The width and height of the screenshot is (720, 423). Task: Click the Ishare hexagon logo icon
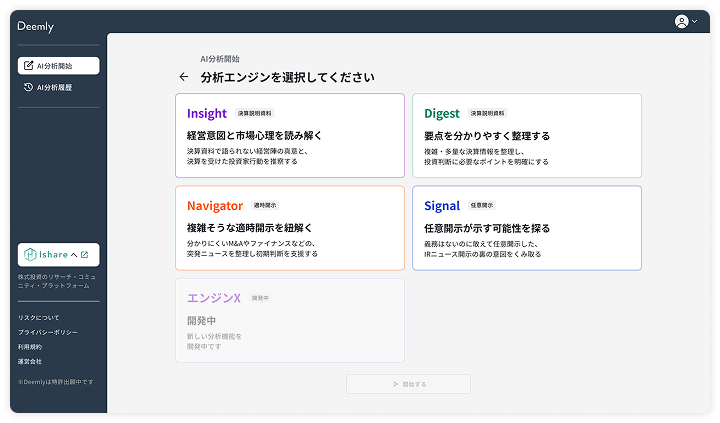[x=31, y=255]
